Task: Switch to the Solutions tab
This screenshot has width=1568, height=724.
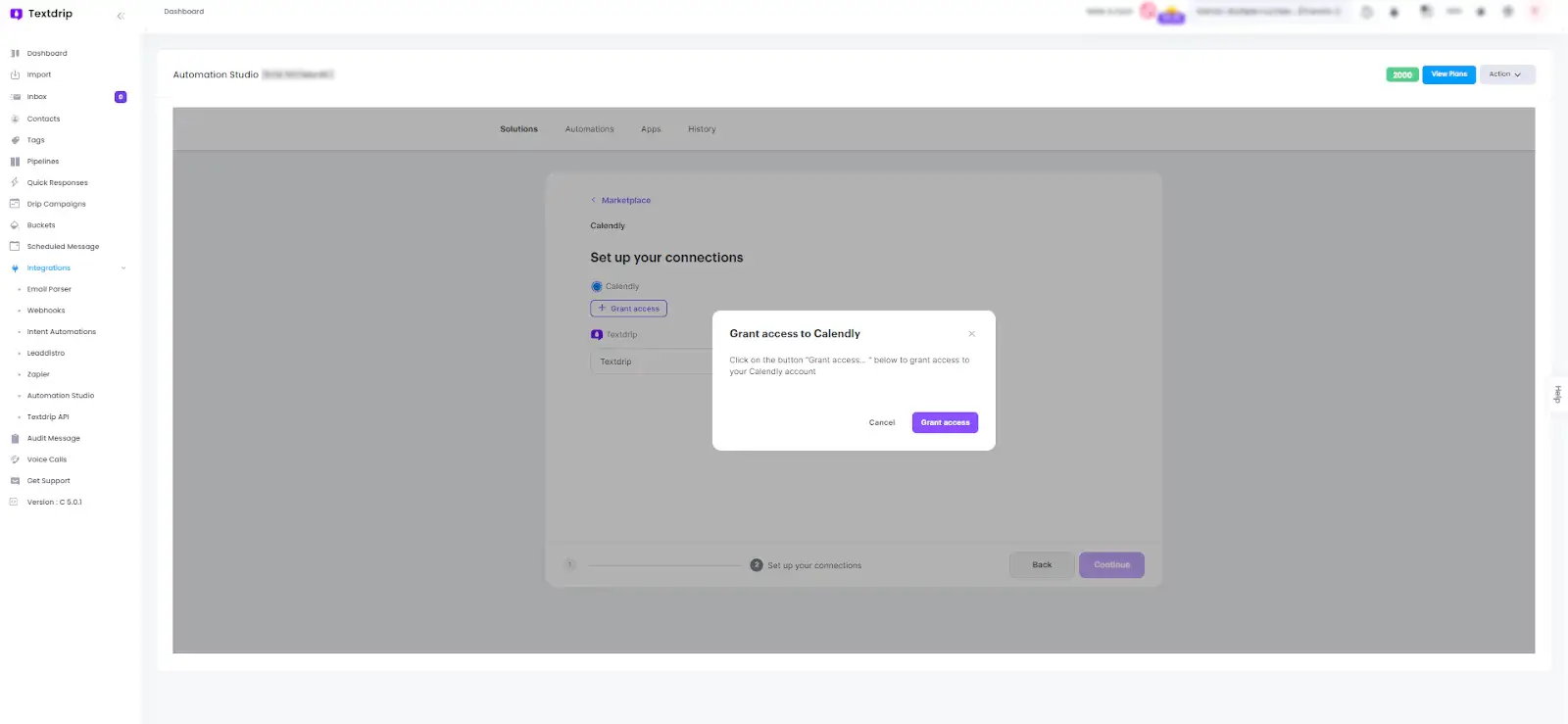Action: 519,129
